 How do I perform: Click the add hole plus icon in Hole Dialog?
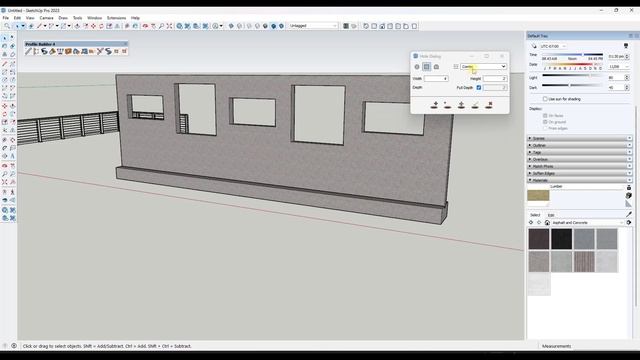tap(435, 105)
